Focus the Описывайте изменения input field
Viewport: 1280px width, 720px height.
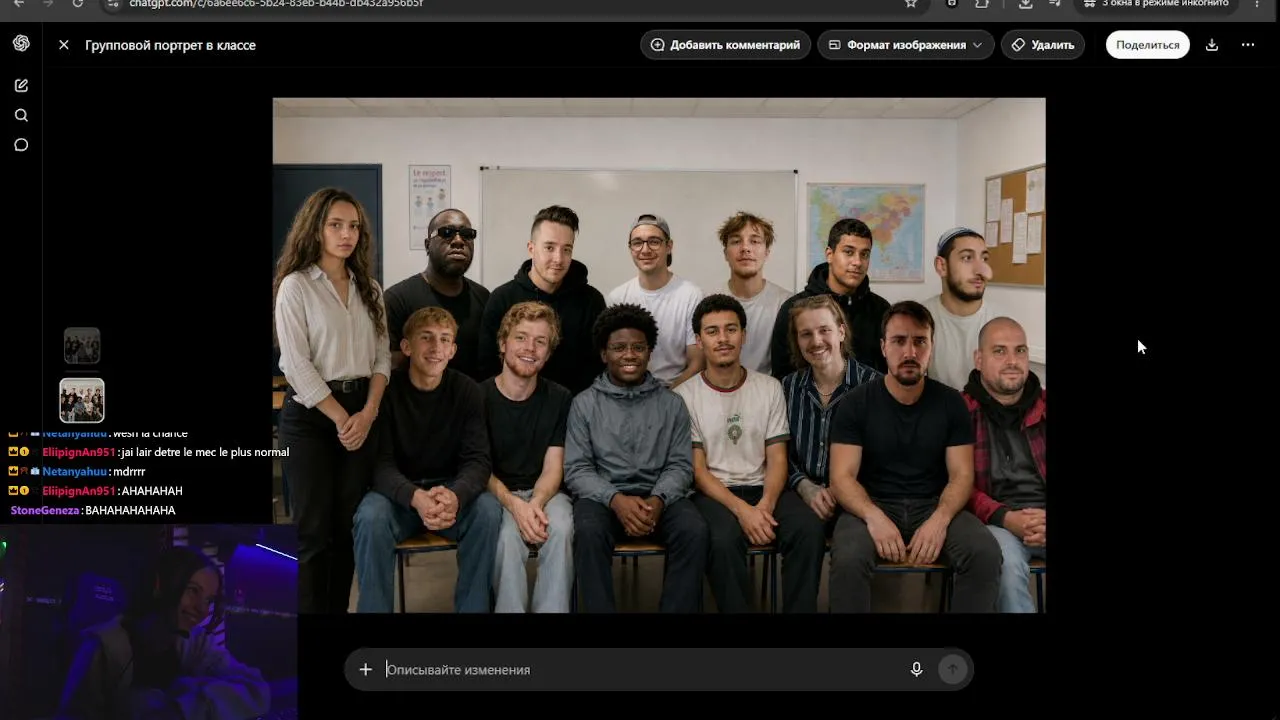(x=640, y=670)
